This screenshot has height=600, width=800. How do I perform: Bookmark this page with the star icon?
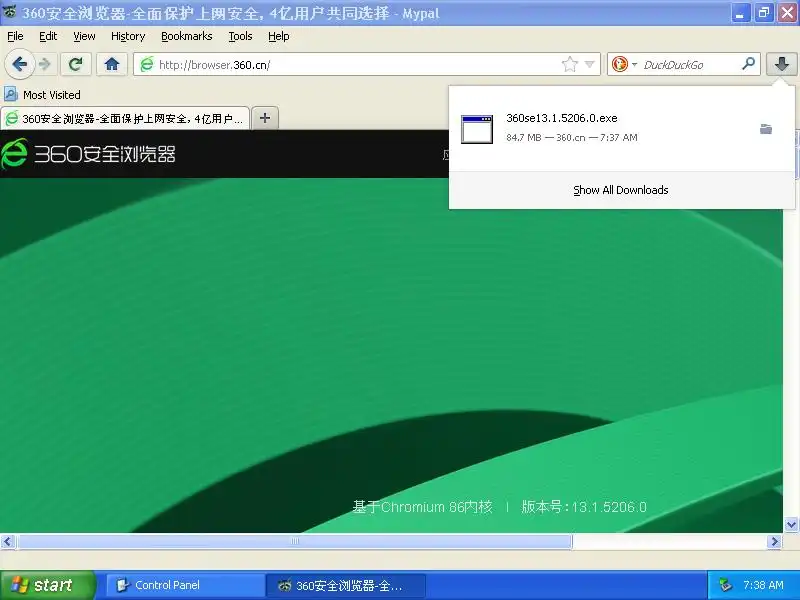569,64
